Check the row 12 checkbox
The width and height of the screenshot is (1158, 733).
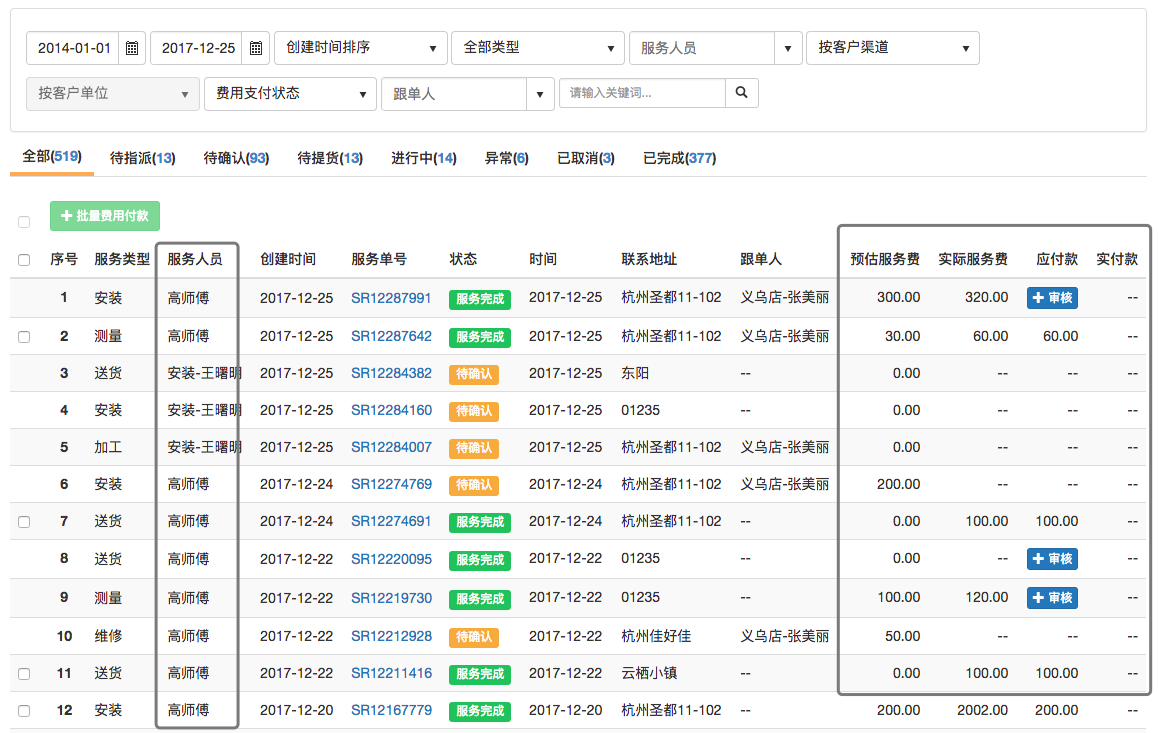[x=24, y=711]
